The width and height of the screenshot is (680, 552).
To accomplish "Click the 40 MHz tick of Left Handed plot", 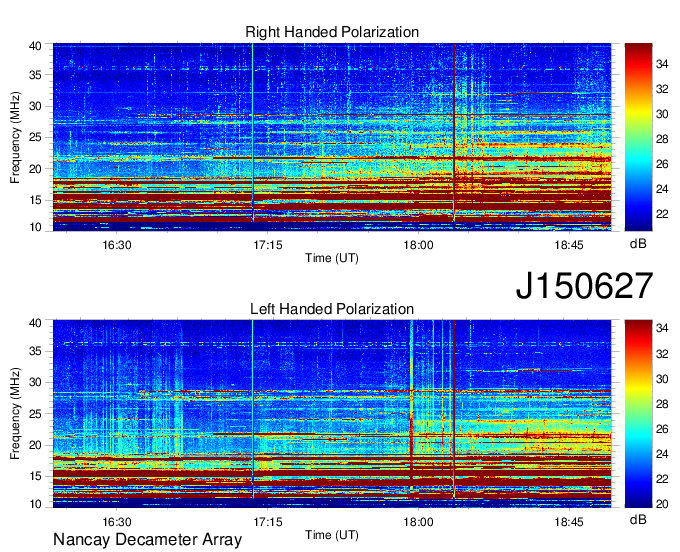I will pos(35,323).
